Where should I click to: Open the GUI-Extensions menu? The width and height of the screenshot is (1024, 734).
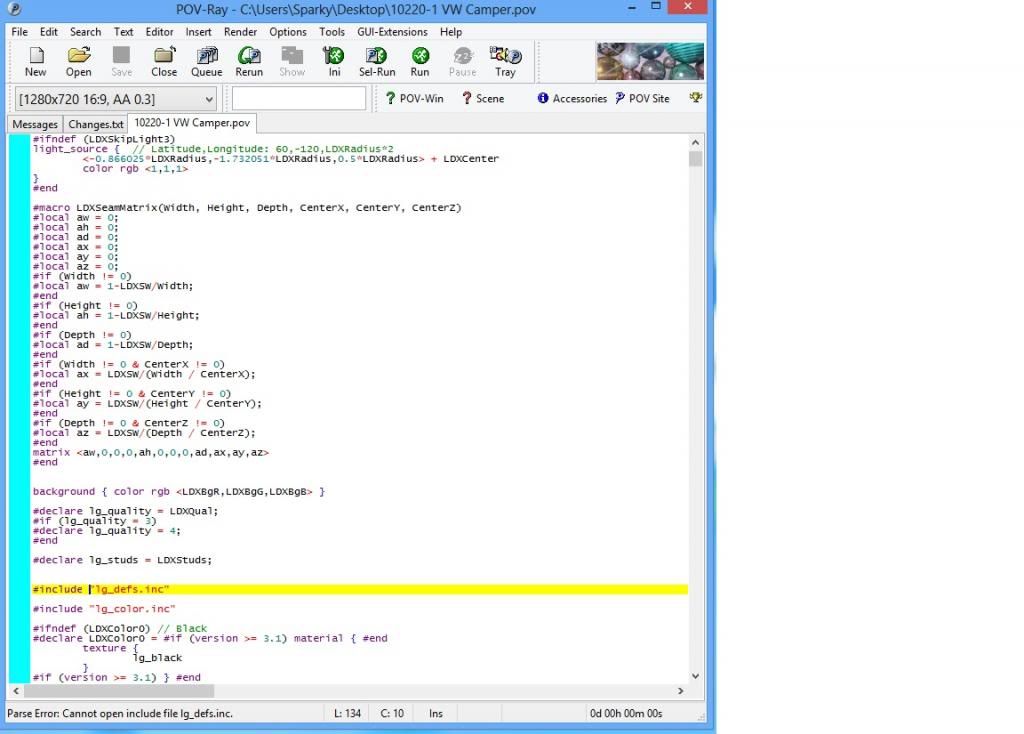[392, 32]
